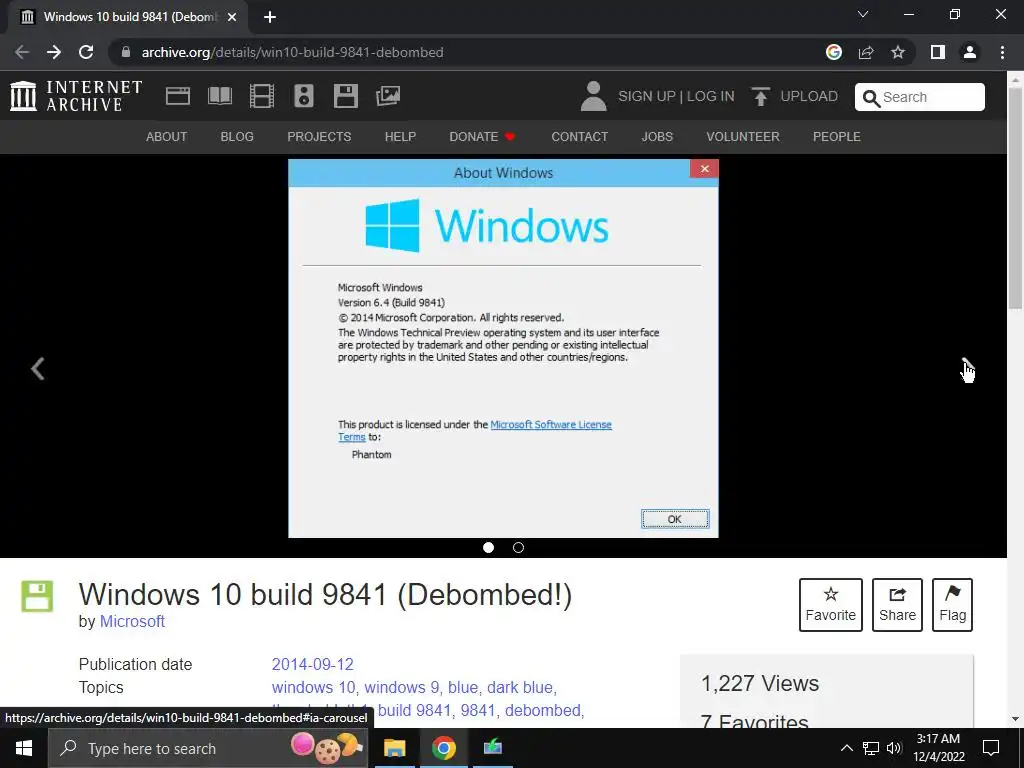Open the CONTACT menu item
This screenshot has height=768, width=1024.
point(579,136)
